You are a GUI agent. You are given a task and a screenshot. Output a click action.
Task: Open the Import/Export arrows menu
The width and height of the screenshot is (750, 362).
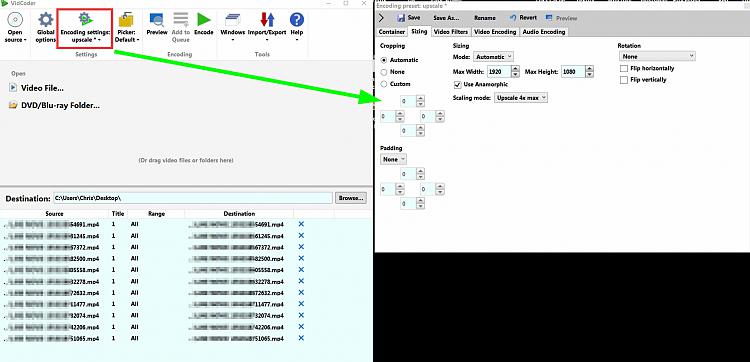(267, 27)
